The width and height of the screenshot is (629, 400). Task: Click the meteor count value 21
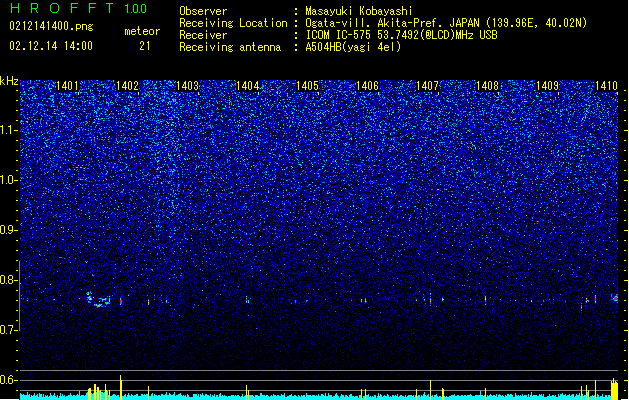click(x=145, y=46)
